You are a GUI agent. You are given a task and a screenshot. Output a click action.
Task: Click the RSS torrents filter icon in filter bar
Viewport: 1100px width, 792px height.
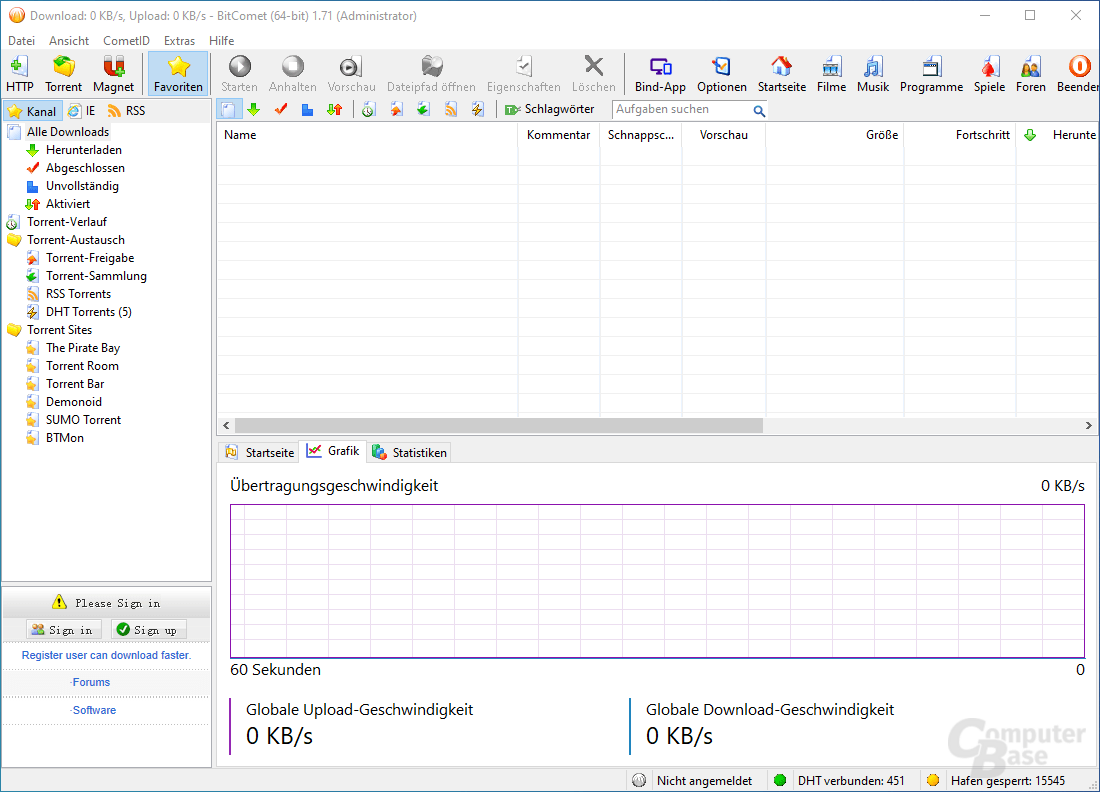(x=450, y=109)
